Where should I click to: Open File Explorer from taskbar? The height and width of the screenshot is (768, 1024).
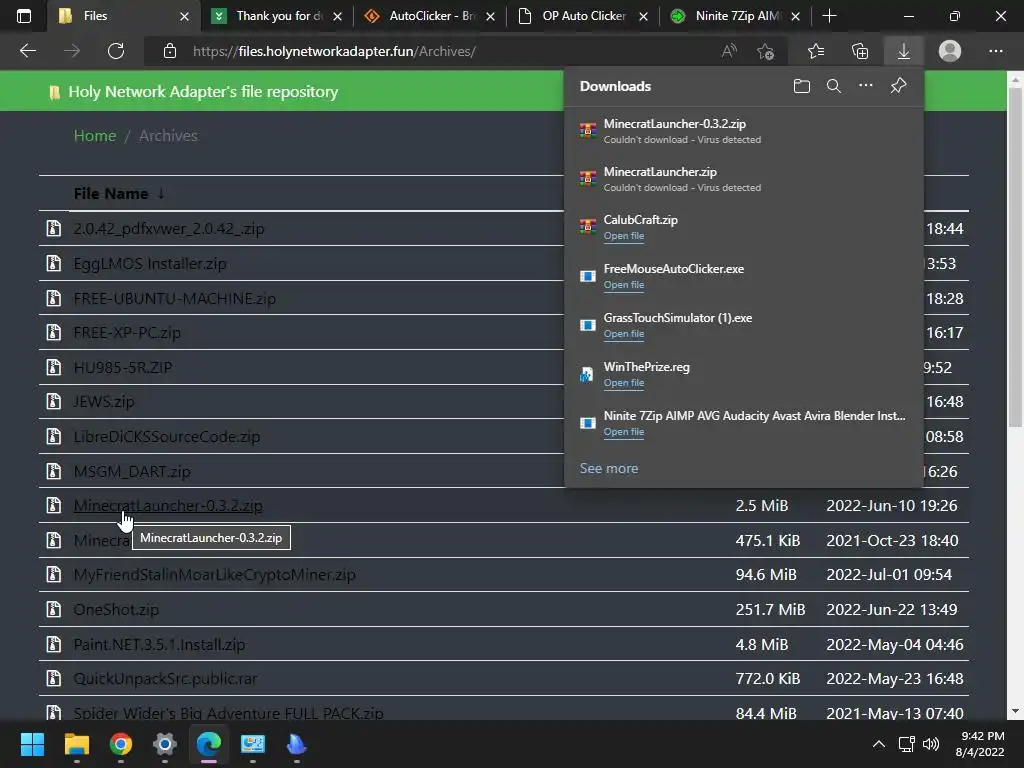(x=76, y=744)
